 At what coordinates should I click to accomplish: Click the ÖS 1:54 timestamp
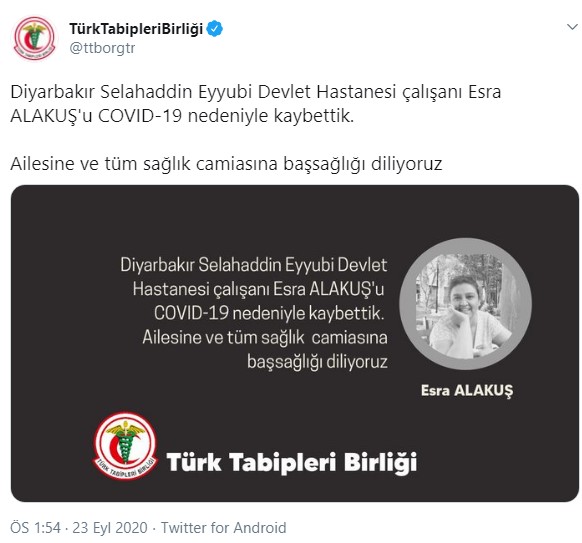coord(35,527)
